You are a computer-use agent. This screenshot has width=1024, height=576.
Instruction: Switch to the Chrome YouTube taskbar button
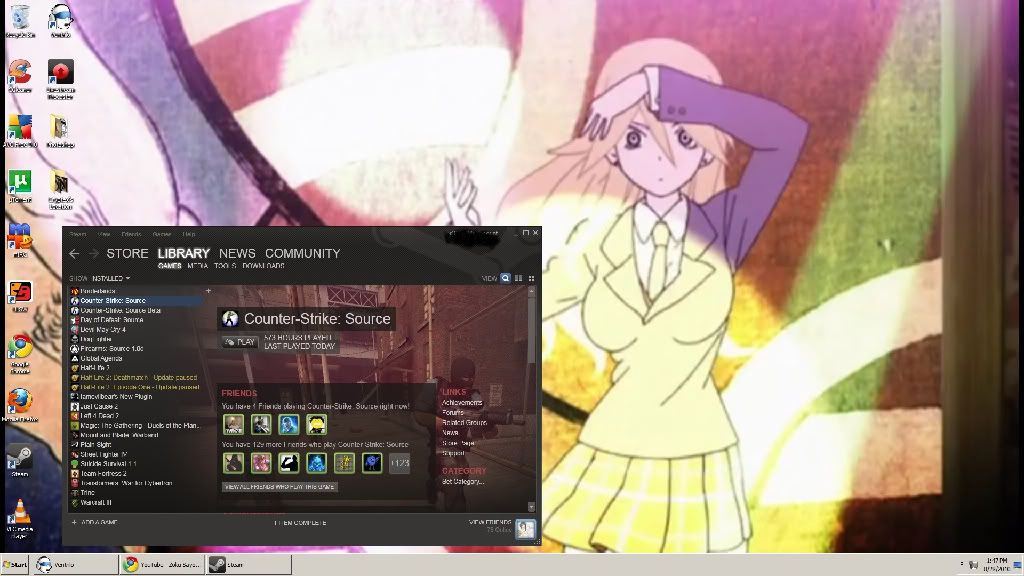pos(163,565)
